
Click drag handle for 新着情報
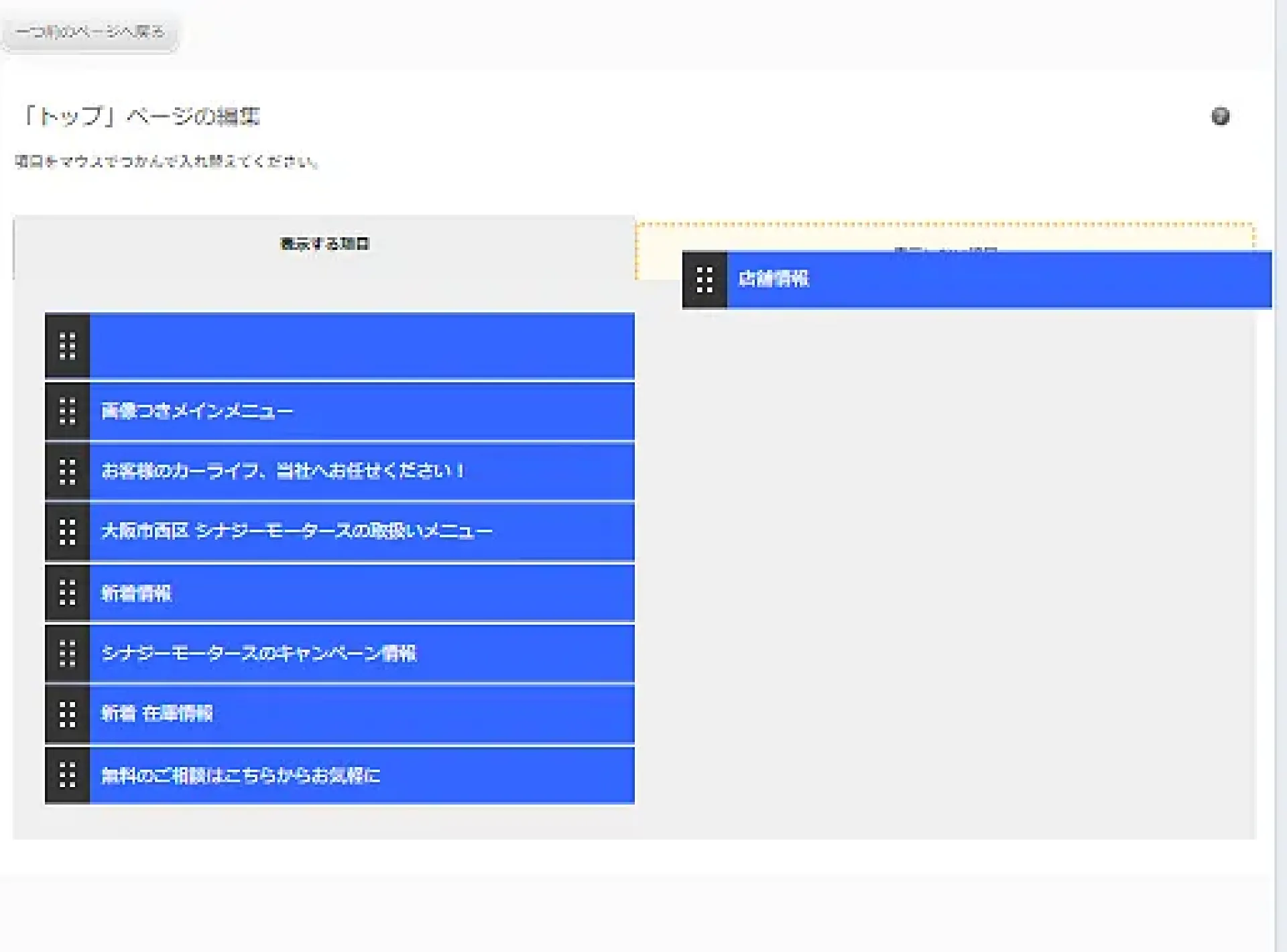67,593
